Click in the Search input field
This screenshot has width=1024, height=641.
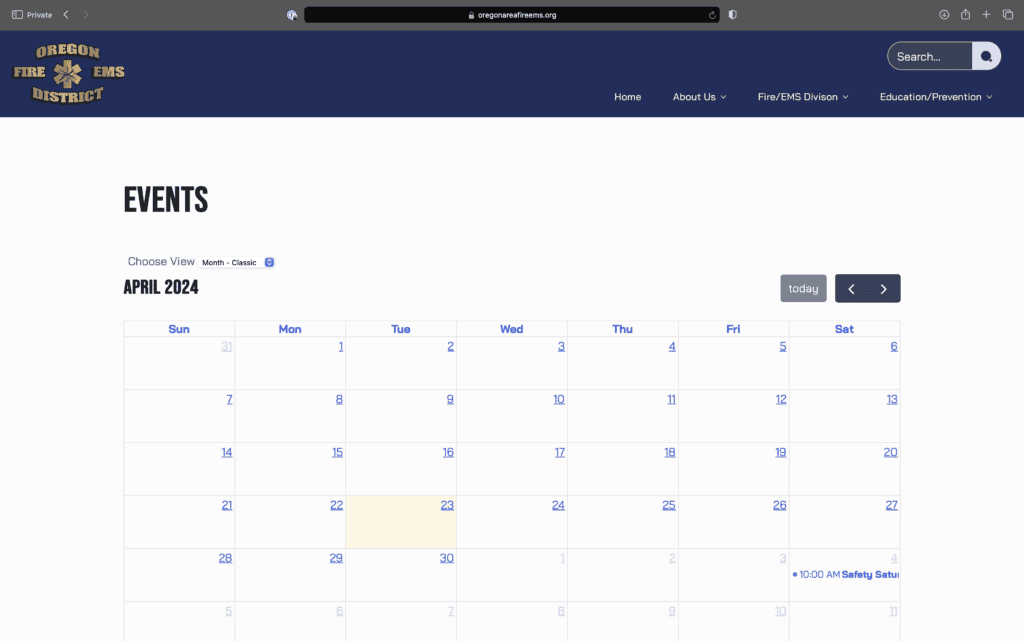click(x=928, y=57)
